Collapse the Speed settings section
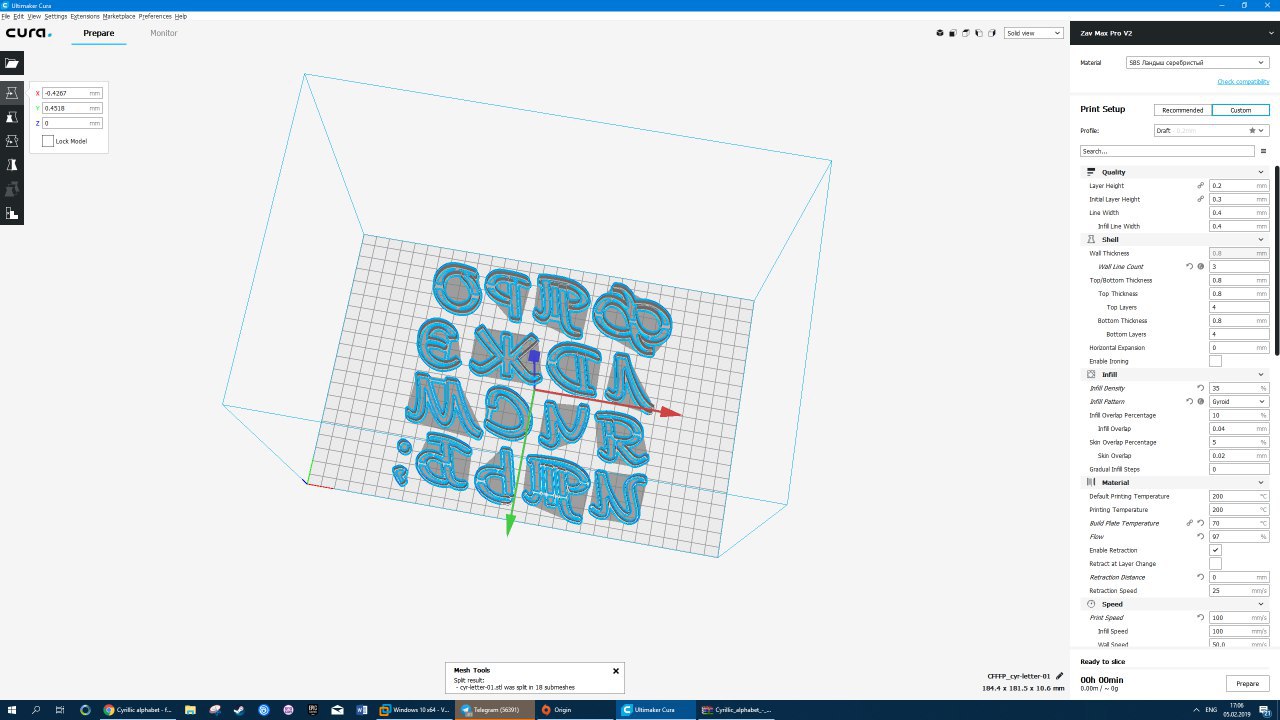The width and height of the screenshot is (1280, 720). point(1175,604)
